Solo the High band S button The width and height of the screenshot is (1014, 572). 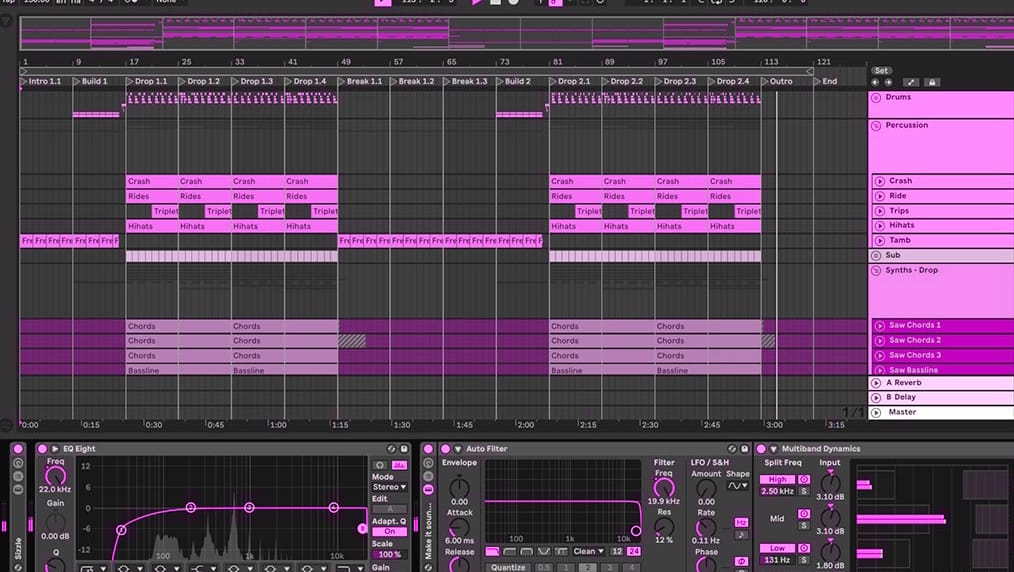click(x=804, y=491)
